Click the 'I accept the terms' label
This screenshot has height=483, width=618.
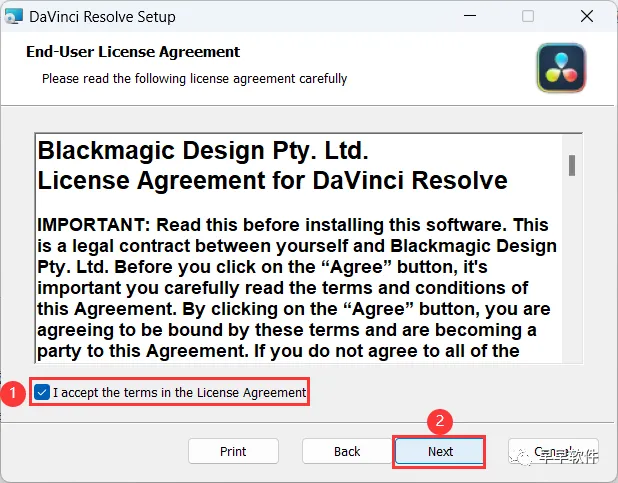click(x=179, y=392)
